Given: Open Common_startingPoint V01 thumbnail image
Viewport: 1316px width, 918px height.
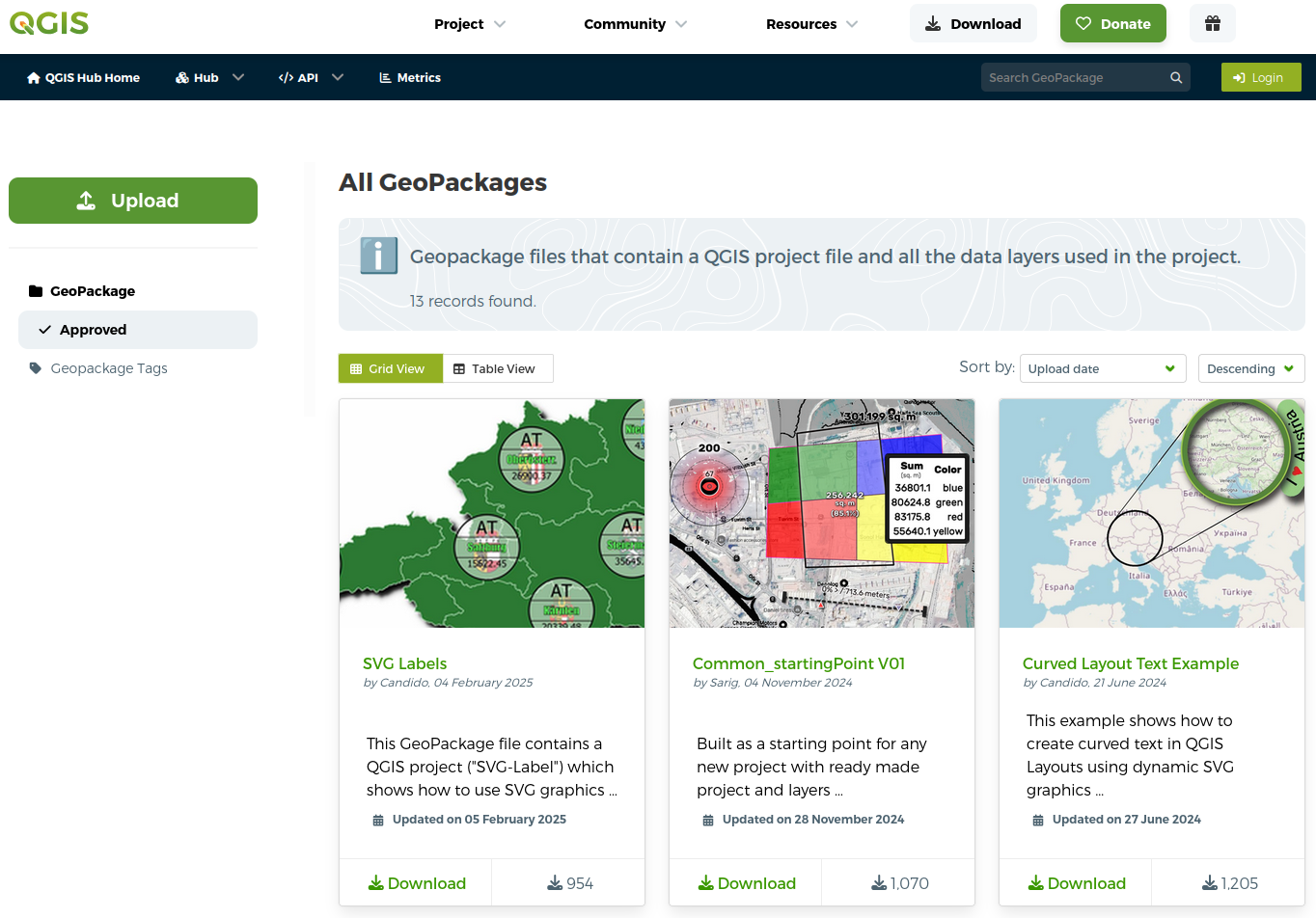Looking at the screenshot, I should click(x=822, y=513).
